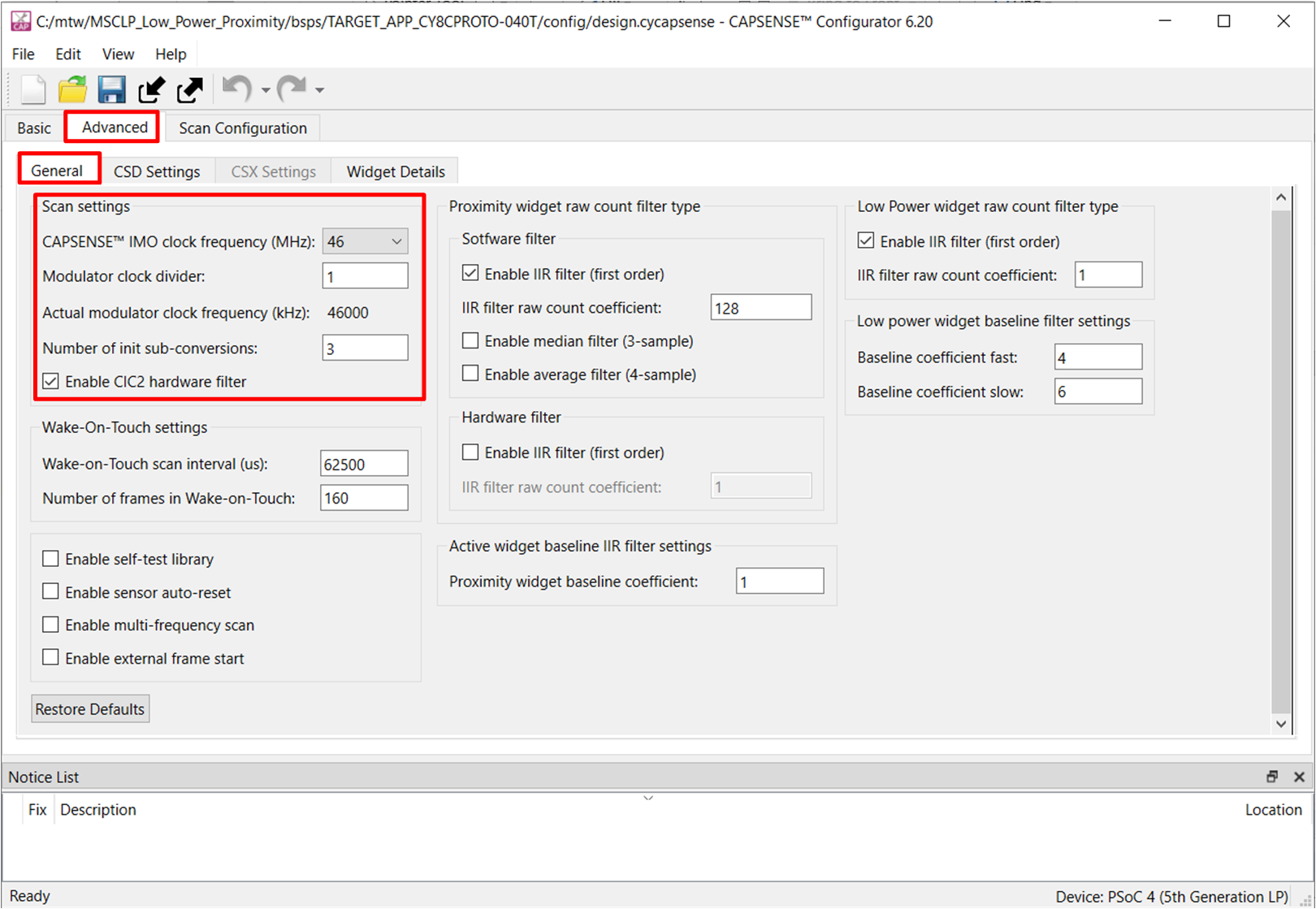
Task: Redo the last undone change
Action: coord(292,89)
